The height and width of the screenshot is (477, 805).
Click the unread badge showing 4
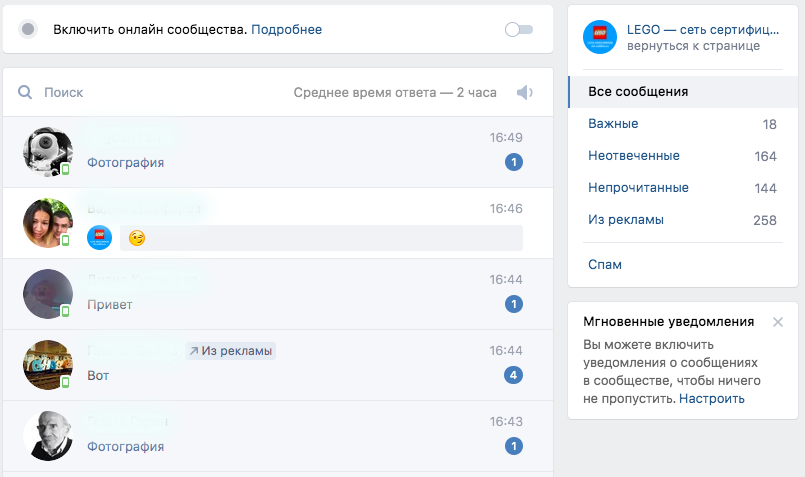[x=513, y=375]
